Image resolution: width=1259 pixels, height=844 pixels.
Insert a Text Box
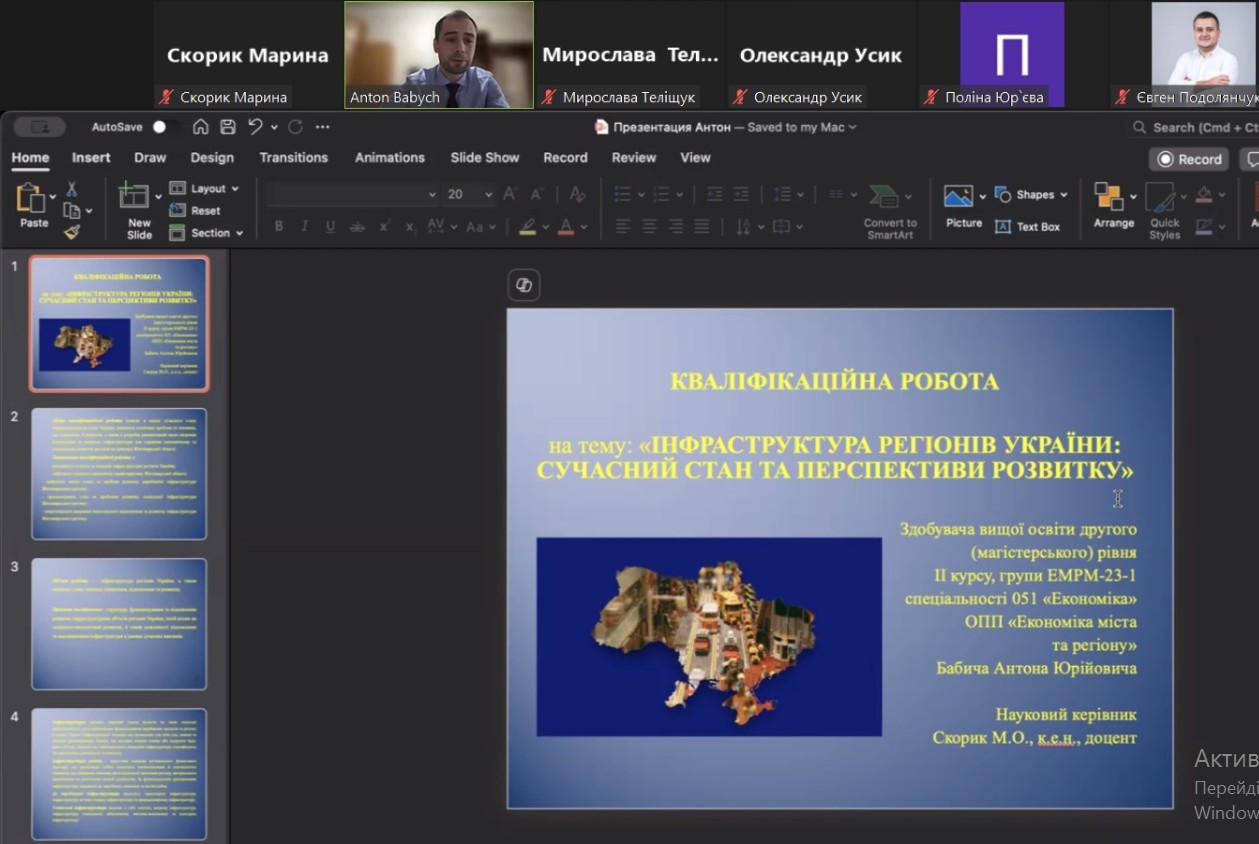(1027, 227)
